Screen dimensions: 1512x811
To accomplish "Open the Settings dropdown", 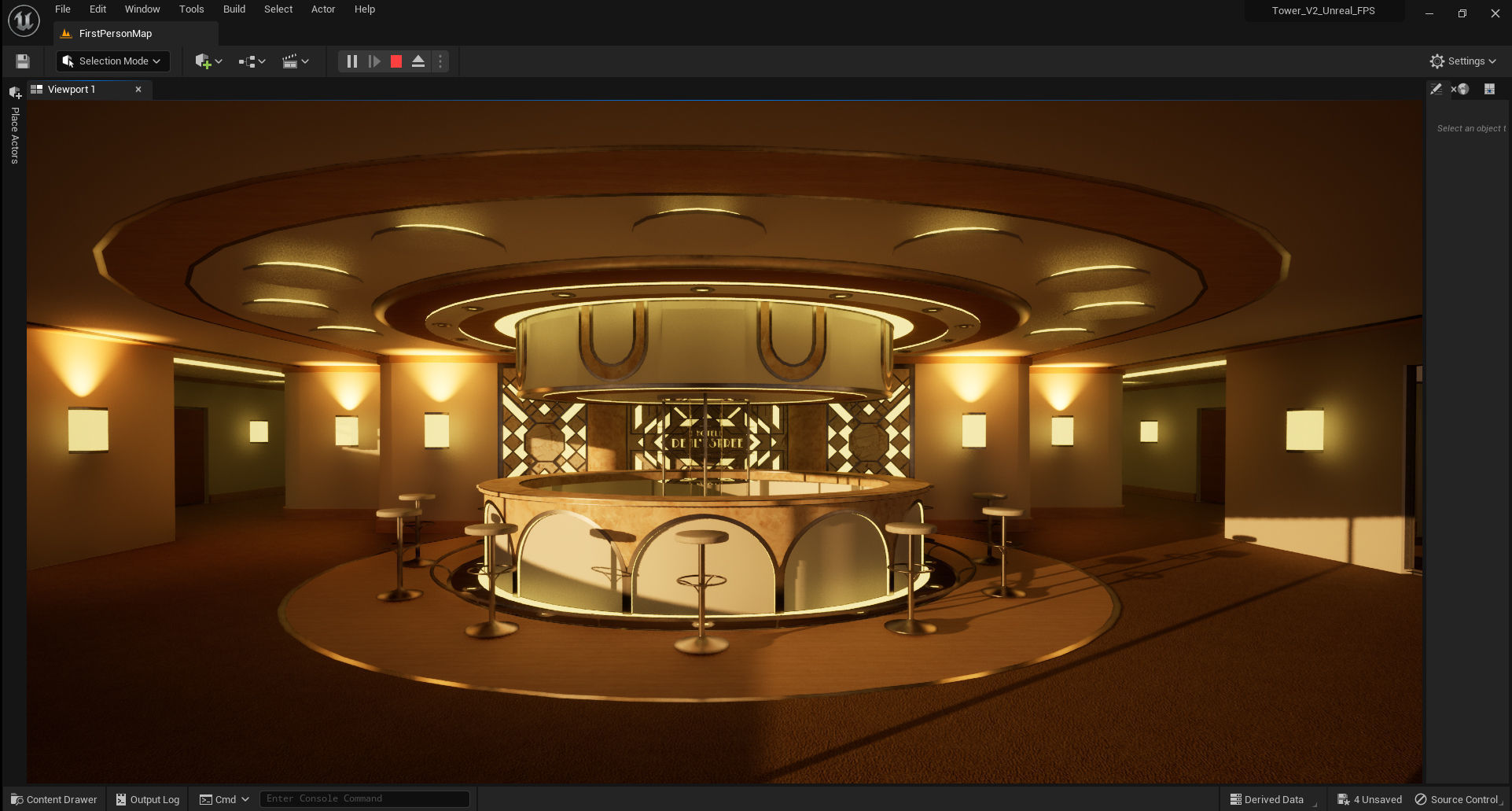I will 1462,61.
